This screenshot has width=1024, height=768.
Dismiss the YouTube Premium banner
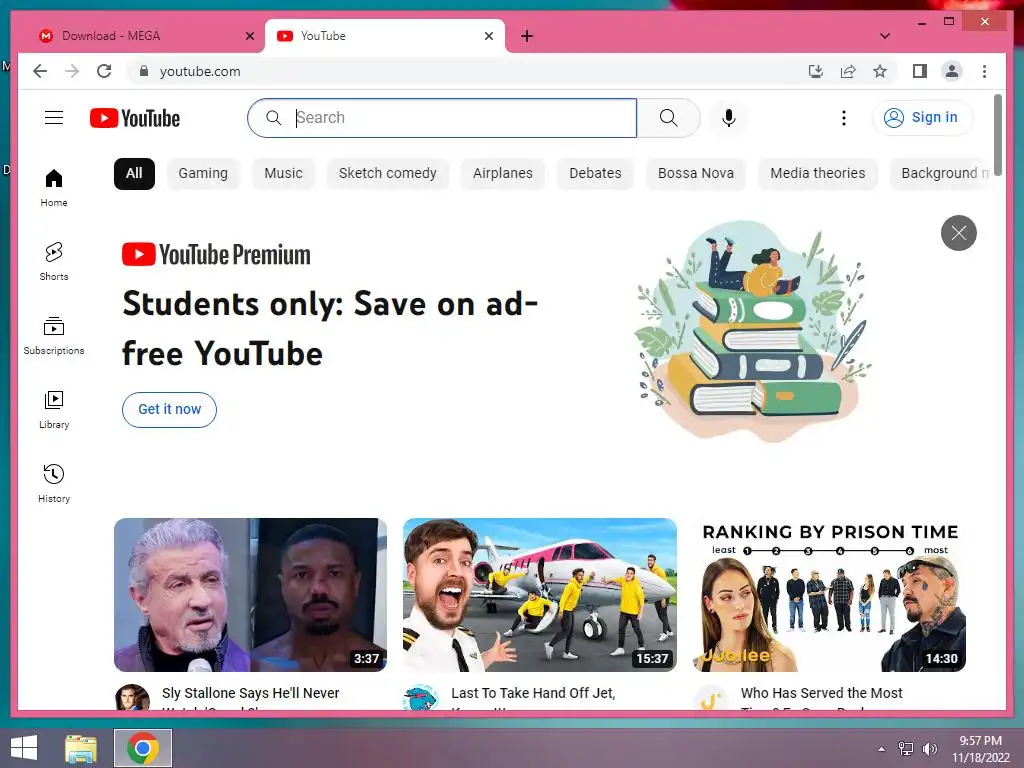(958, 232)
